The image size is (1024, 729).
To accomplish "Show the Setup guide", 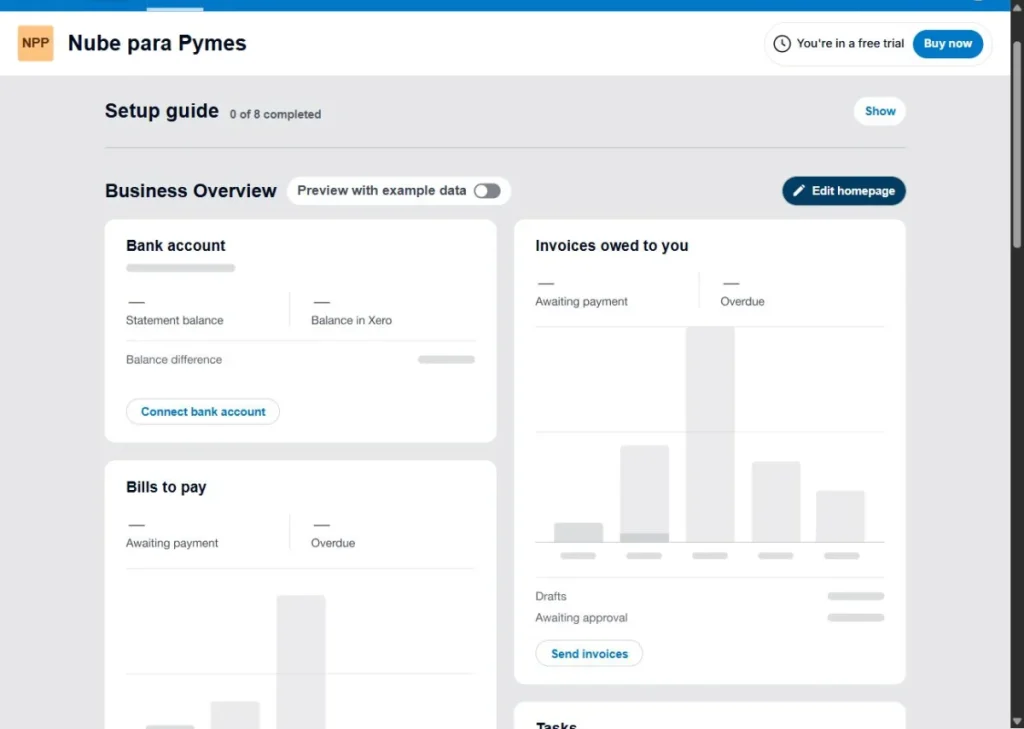I will (x=880, y=111).
